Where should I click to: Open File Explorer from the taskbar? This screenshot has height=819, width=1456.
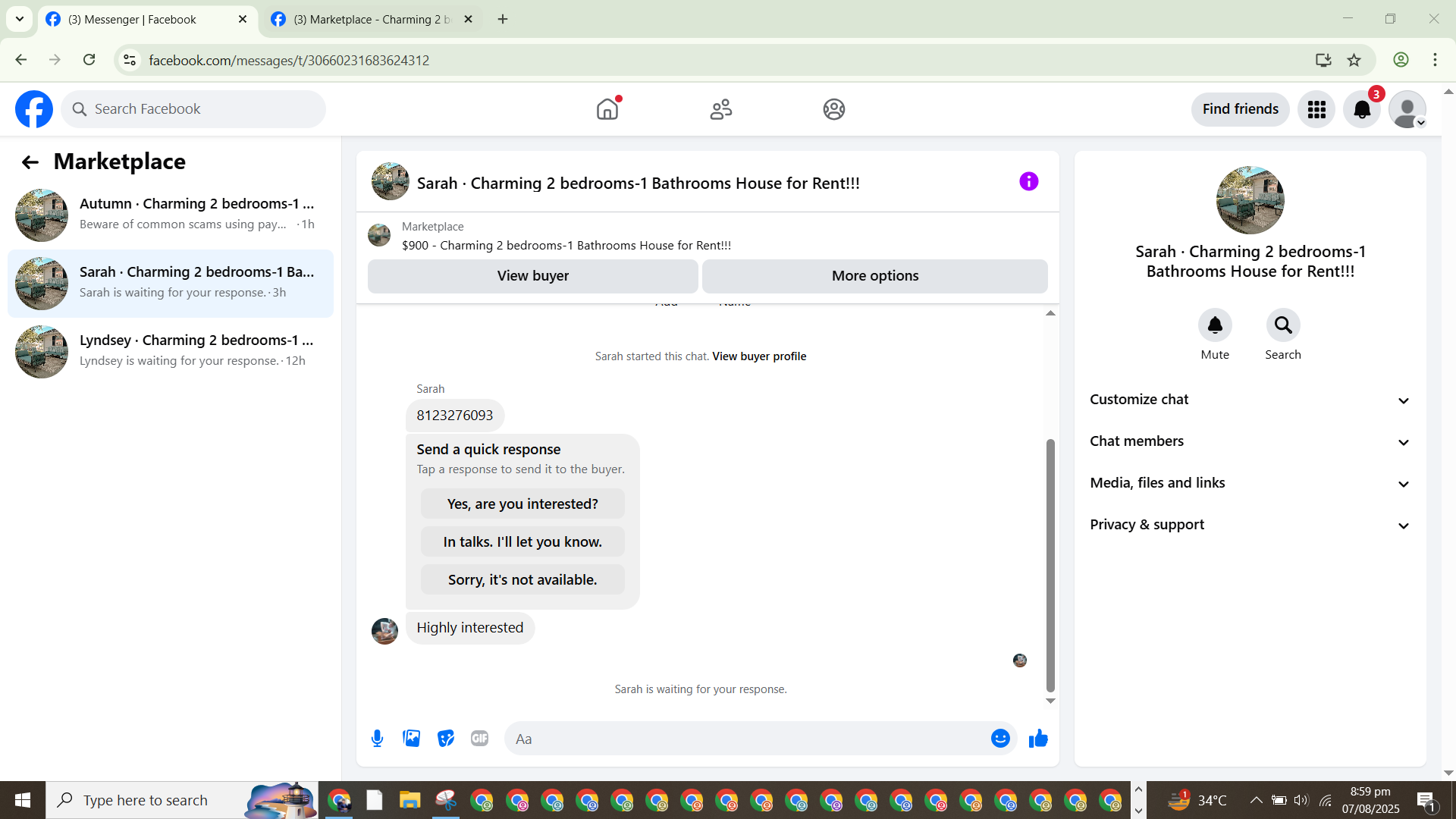point(409,800)
